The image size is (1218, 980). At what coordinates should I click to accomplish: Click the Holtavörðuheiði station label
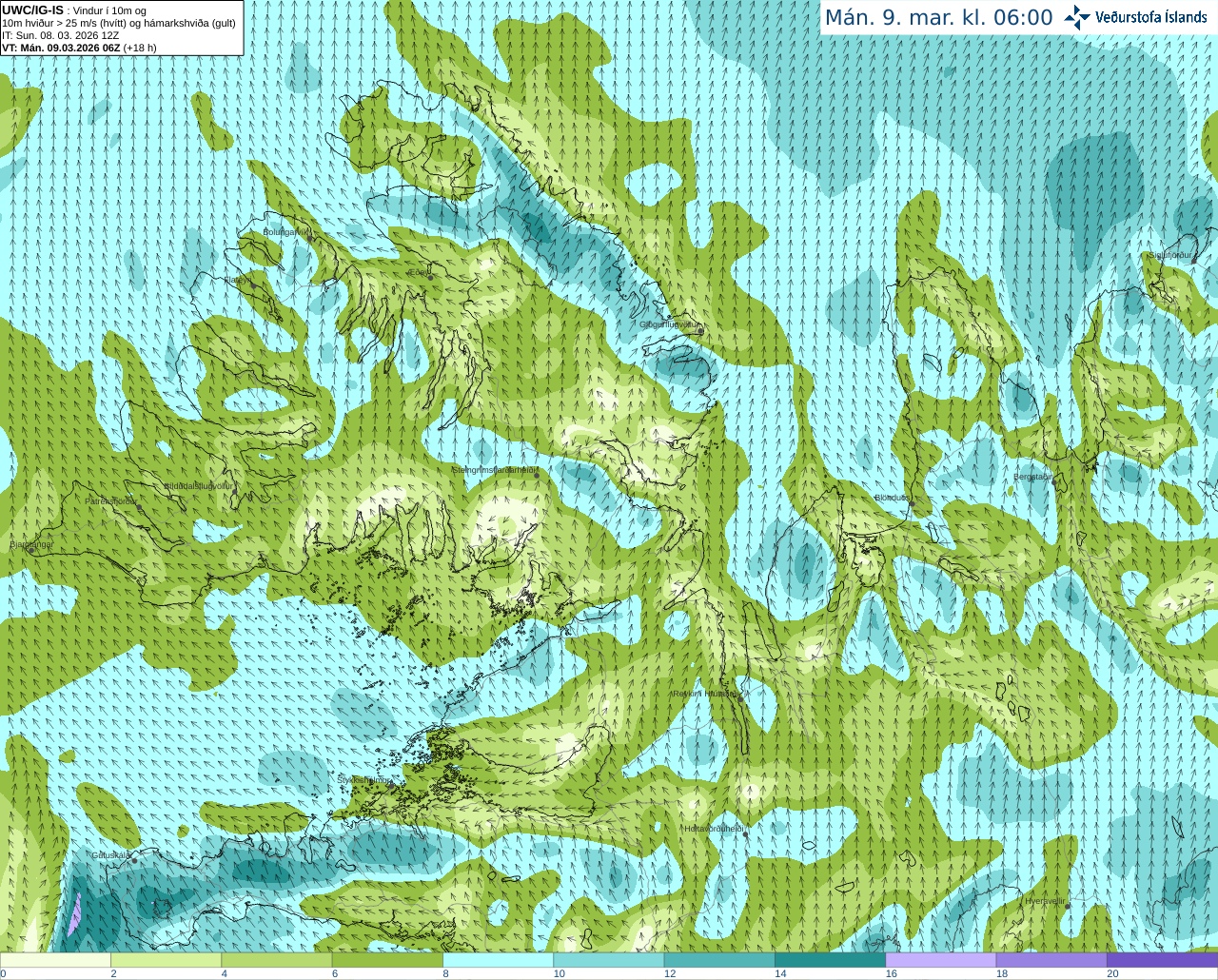coord(714,829)
